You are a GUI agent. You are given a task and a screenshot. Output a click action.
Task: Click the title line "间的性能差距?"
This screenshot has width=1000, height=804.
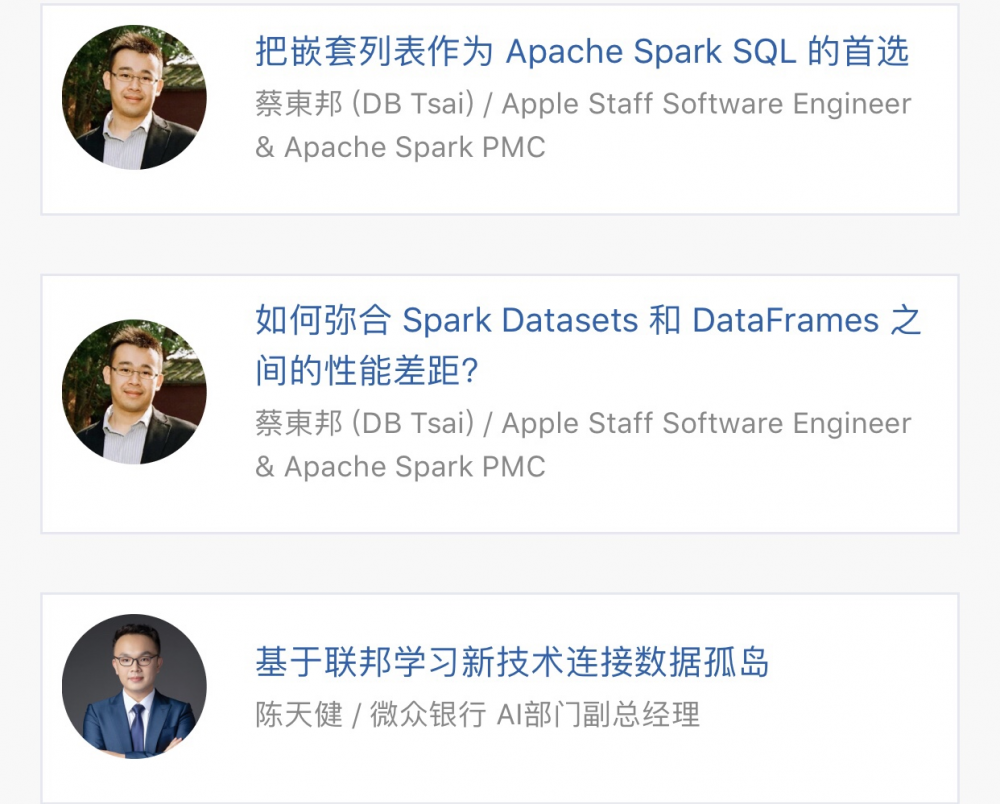(x=367, y=372)
